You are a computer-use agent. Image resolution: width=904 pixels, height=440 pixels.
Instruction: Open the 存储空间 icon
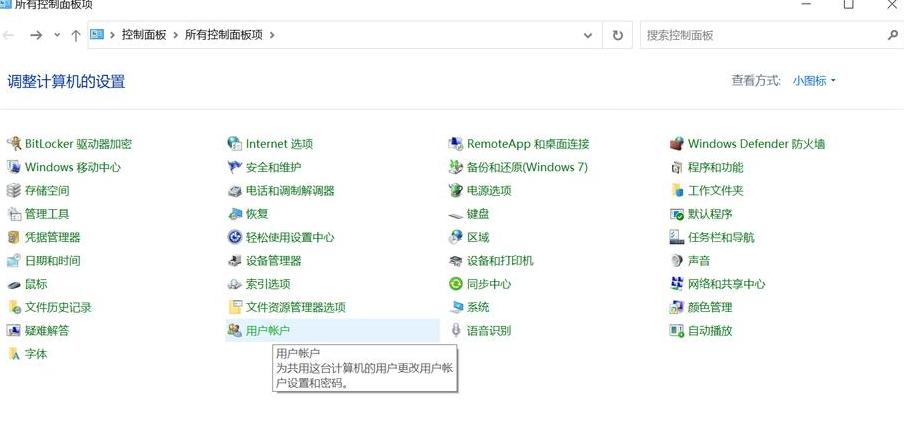pos(14,190)
